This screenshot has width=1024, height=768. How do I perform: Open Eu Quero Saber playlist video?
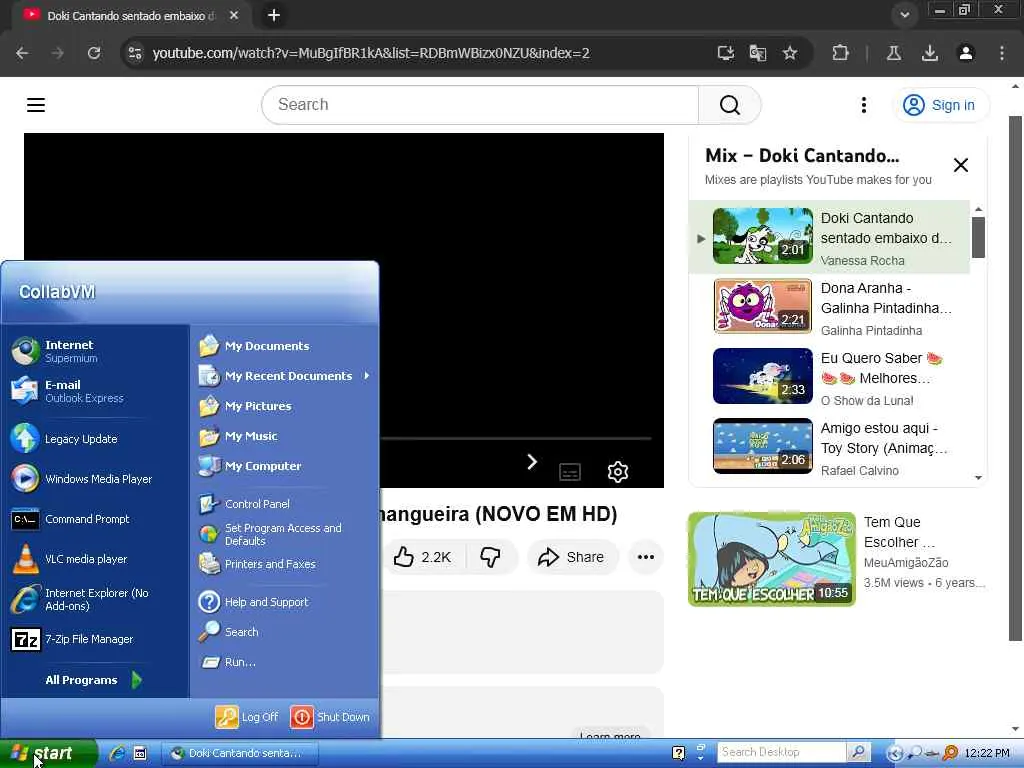pos(829,377)
